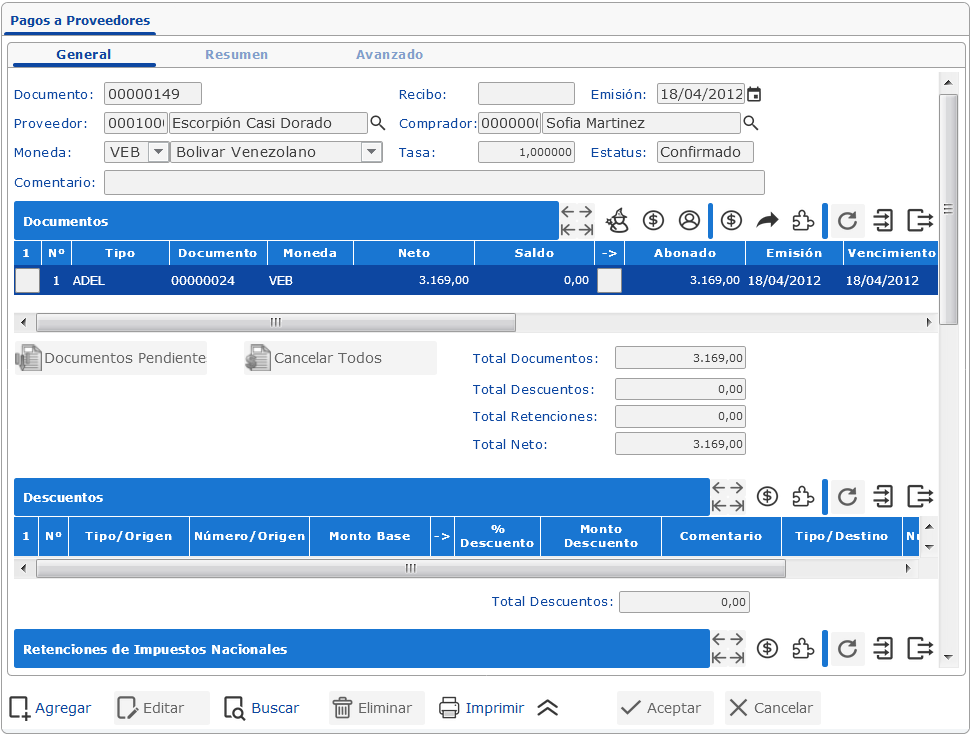This screenshot has width=974, height=734.
Task: Open the Avanzado tab
Action: 389,55
